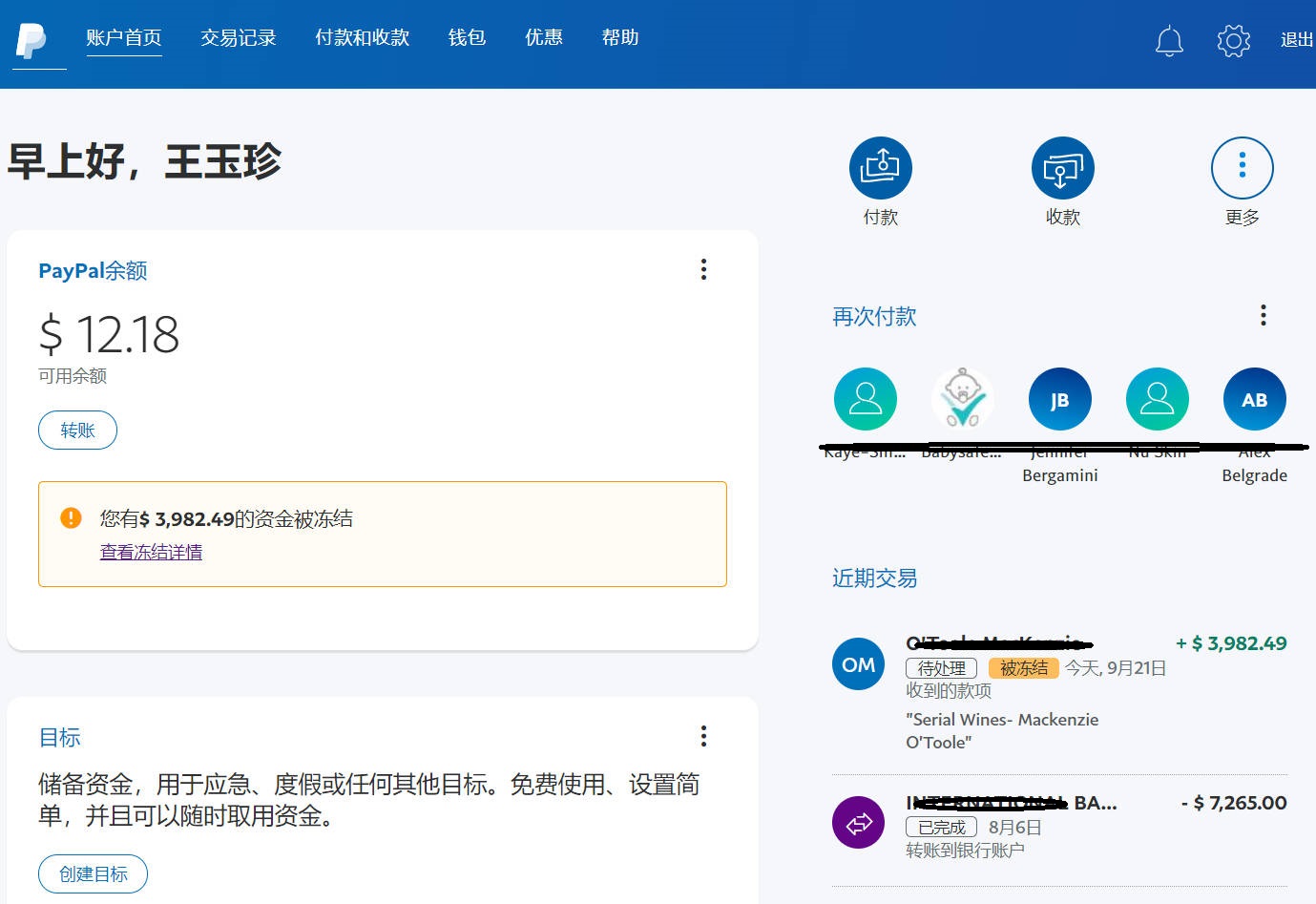Open the settings gear icon
Screen dimensions: 1316x904
click(x=1234, y=40)
